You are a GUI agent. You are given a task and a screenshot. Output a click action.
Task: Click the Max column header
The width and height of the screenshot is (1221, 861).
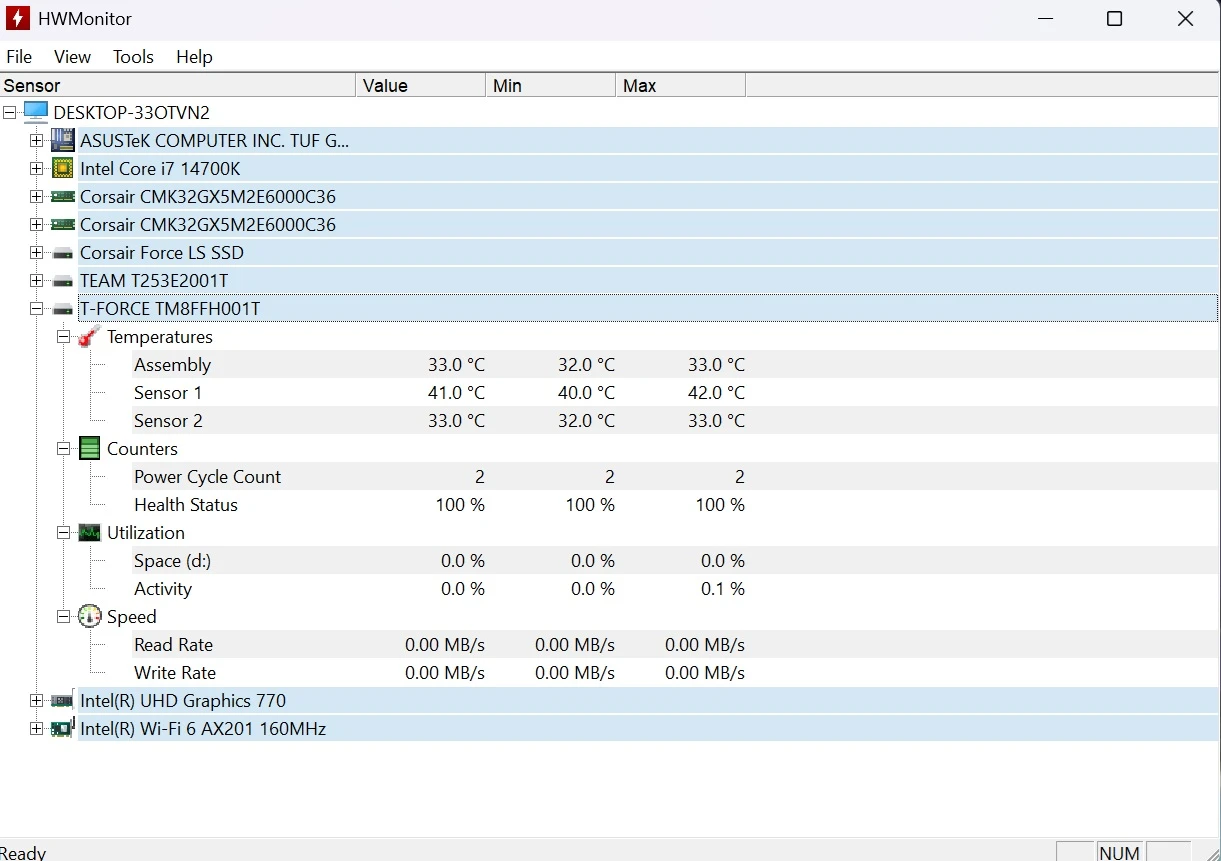[x=680, y=86]
